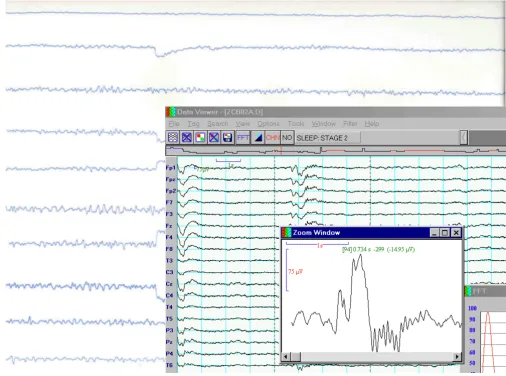Select the C4 channel label

point(169,295)
